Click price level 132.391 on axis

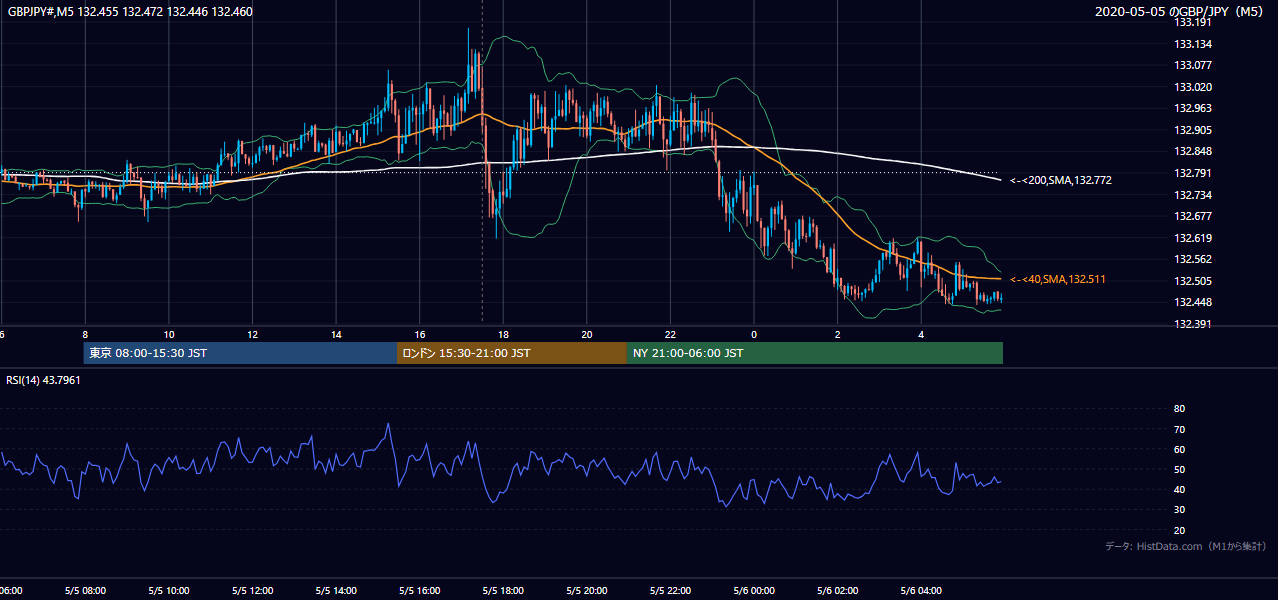[x=1192, y=324]
